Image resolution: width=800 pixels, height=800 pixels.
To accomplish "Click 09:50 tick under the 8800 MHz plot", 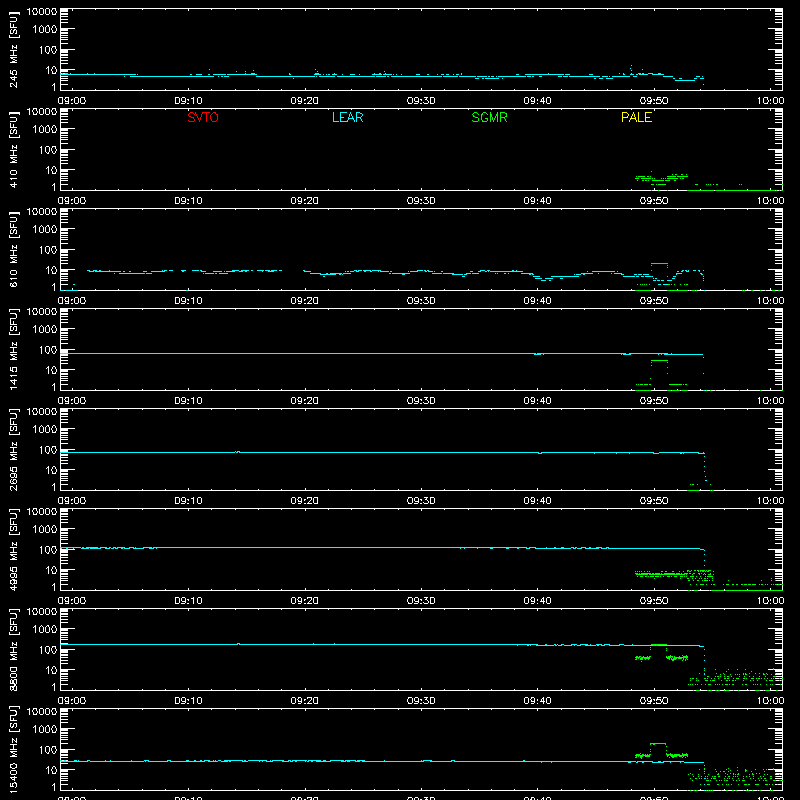I will [x=654, y=701].
